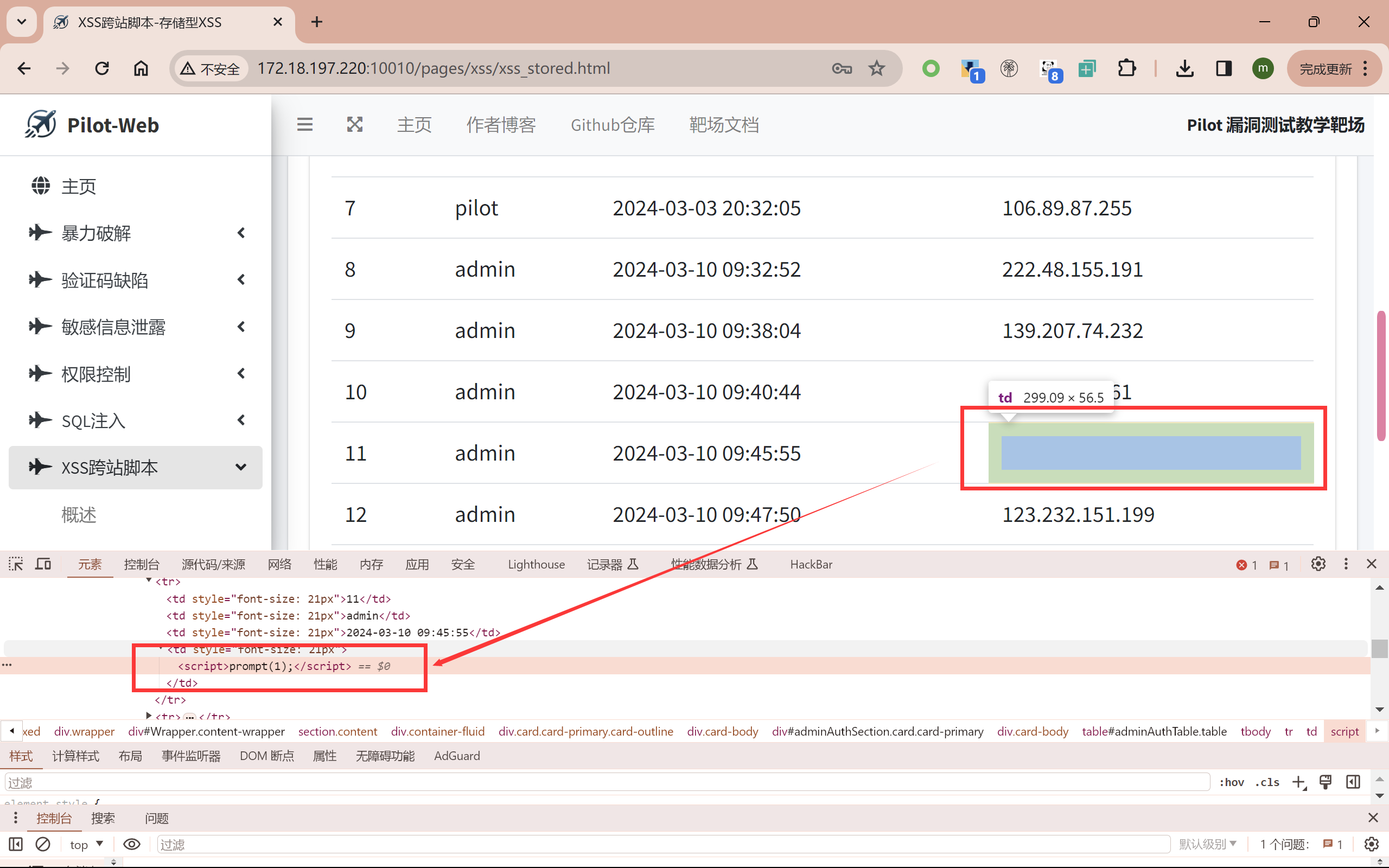Screen dimensions: 1389x868
Task: Toggle the device toolbar icon in DevTools
Action: click(x=43, y=564)
